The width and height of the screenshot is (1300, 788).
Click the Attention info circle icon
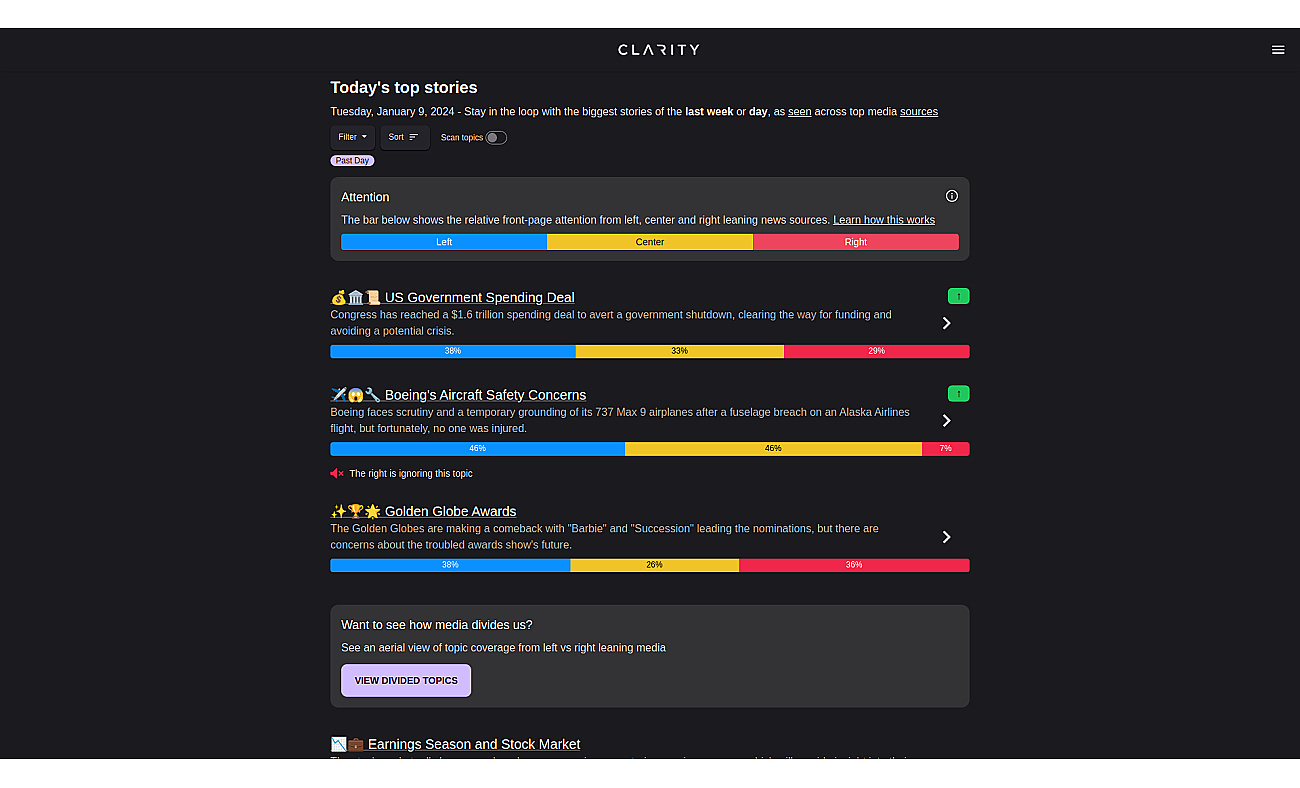click(x=952, y=196)
